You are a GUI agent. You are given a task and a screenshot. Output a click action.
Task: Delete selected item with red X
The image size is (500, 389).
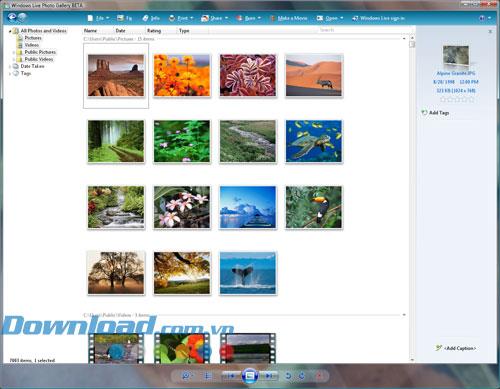click(x=319, y=376)
